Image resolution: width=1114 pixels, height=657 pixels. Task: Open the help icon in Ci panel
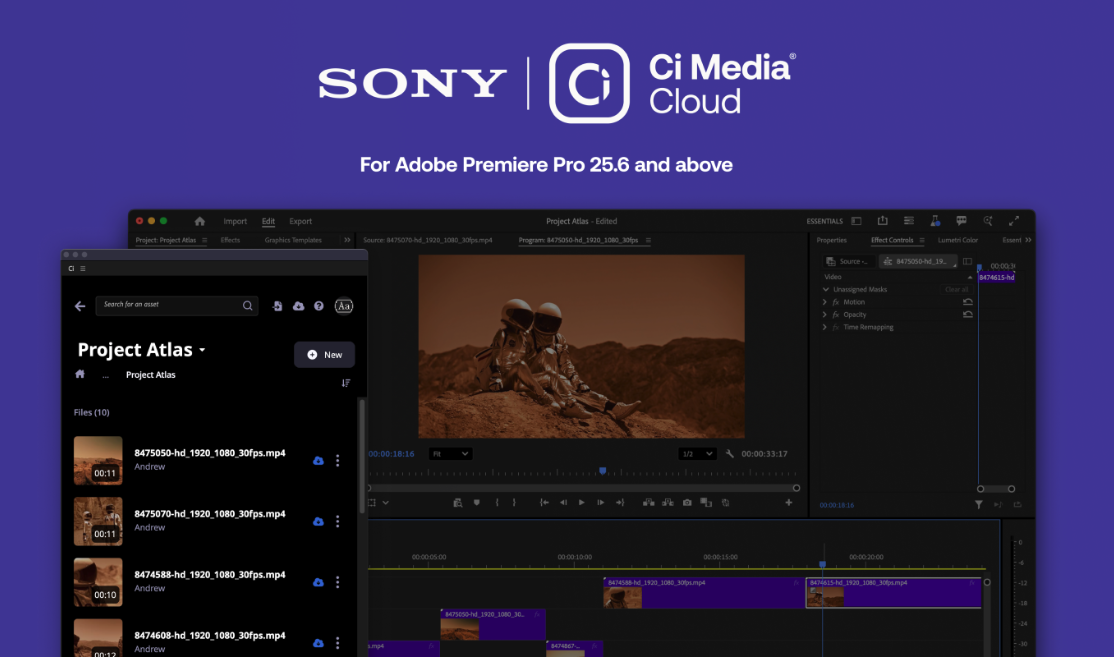[x=319, y=306]
